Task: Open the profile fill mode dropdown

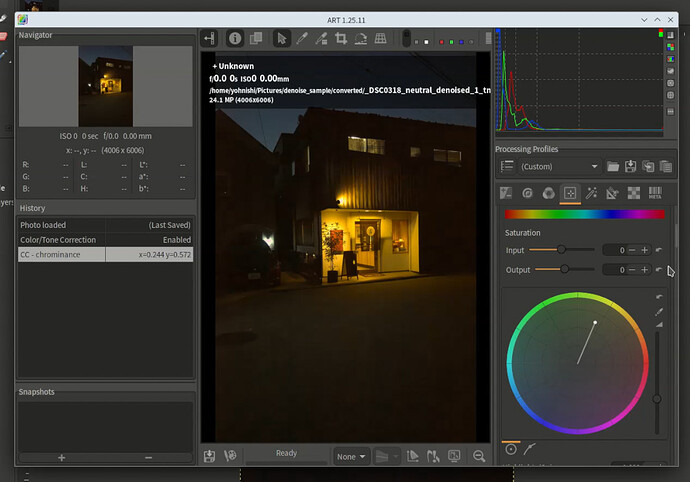Action: click(x=509, y=166)
